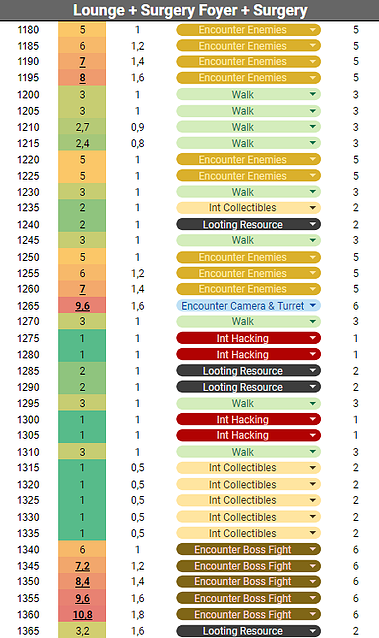Select the Lounge + Surgery Foyer + Surgery header
Viewport: 379px width, 638px height.
tap(190, 10)
